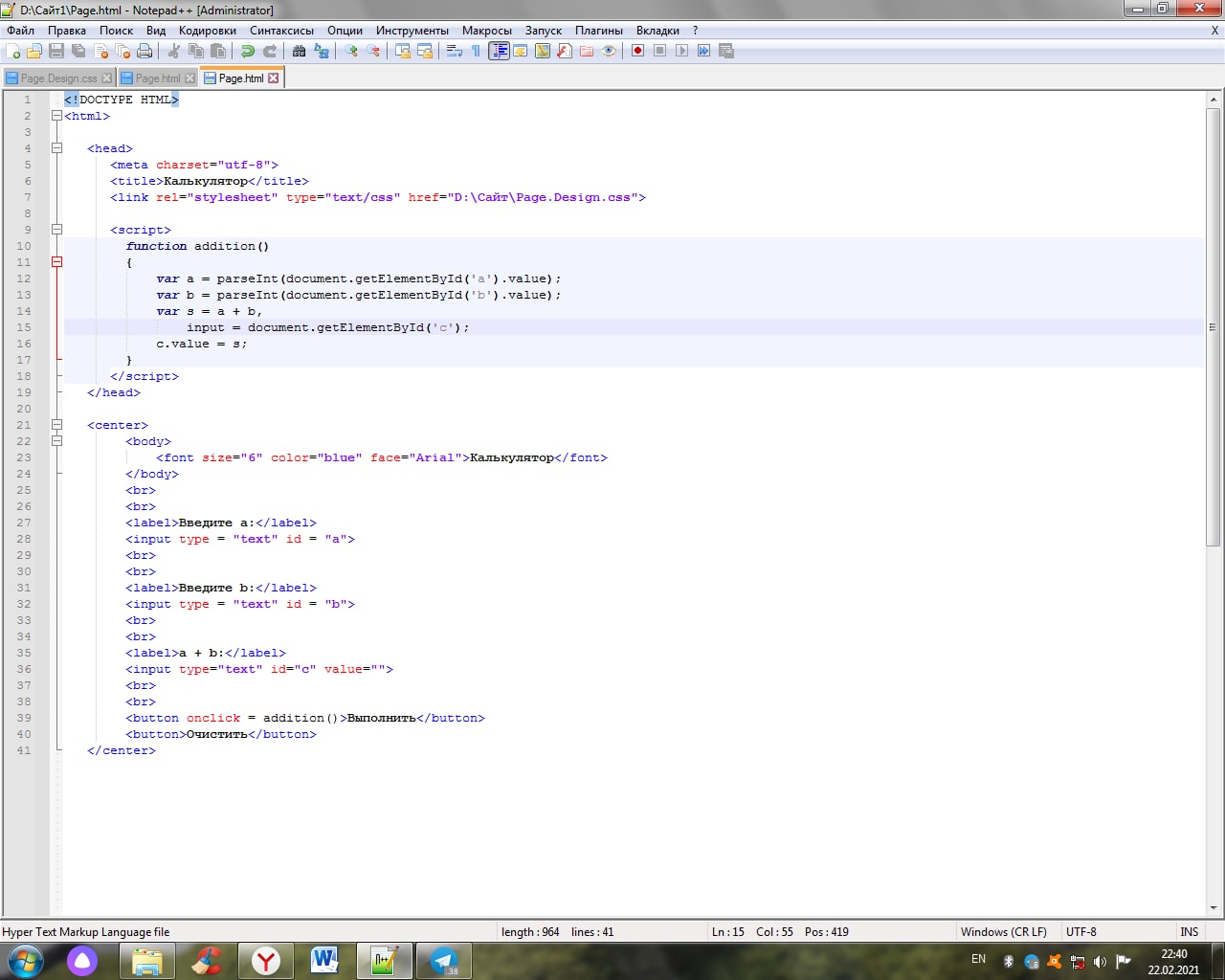The height and width of the screenshot is (980, 1225).
Task: Stop macro recording with the square icon
Action: coord(660,51)
